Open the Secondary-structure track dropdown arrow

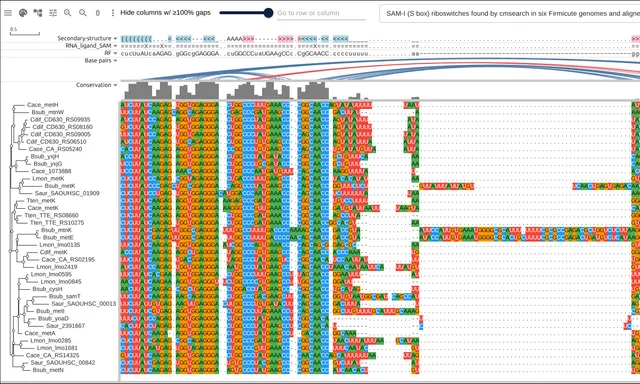(x=116, y=38)
